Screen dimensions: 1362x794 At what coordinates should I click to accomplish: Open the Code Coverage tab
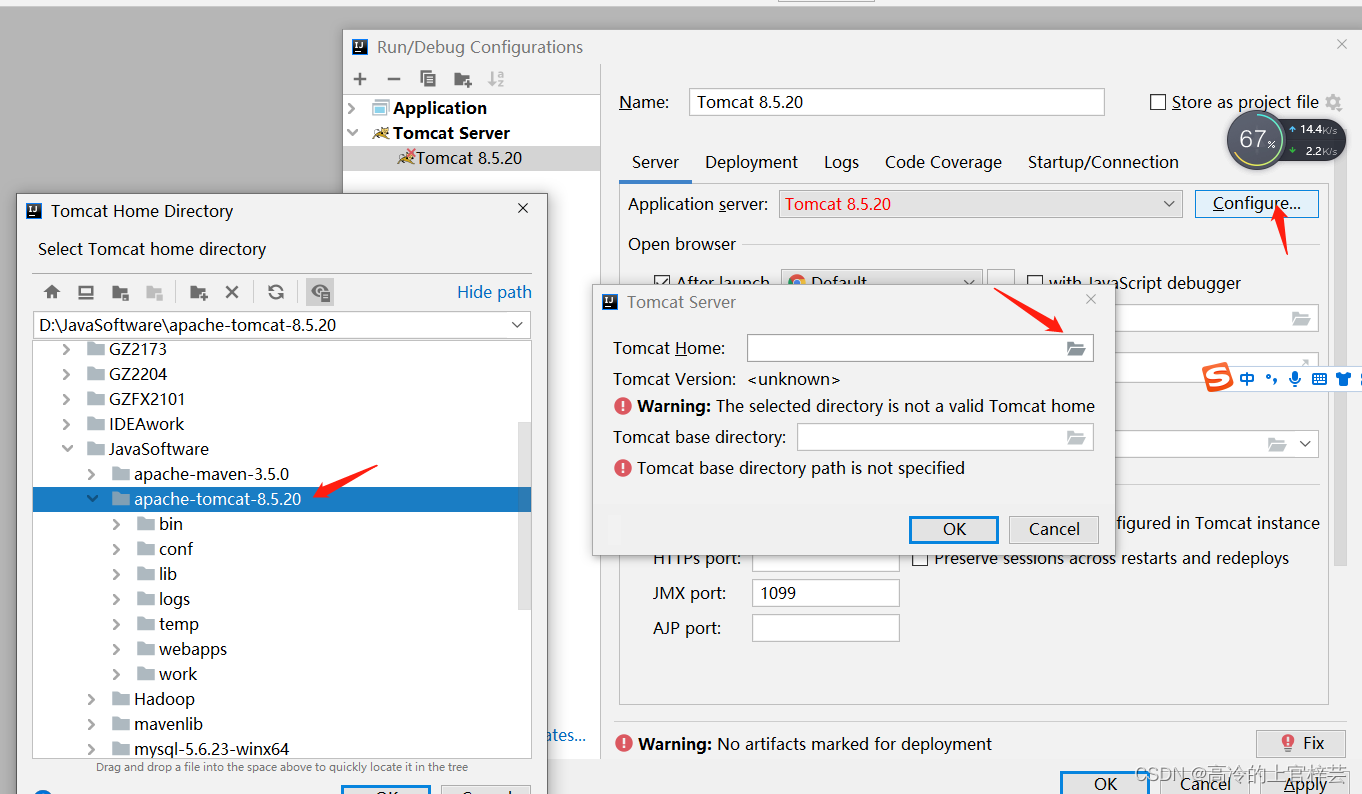click(x=943, y=162)
